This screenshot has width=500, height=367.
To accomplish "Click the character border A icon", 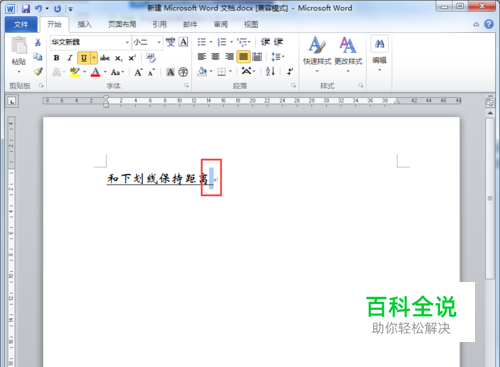I will [x=183, y=42].
